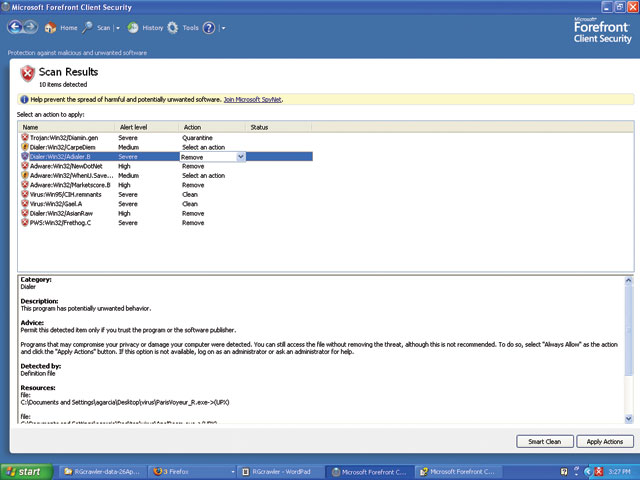Click the Firefox icon in taskbar

pos(158,471)
